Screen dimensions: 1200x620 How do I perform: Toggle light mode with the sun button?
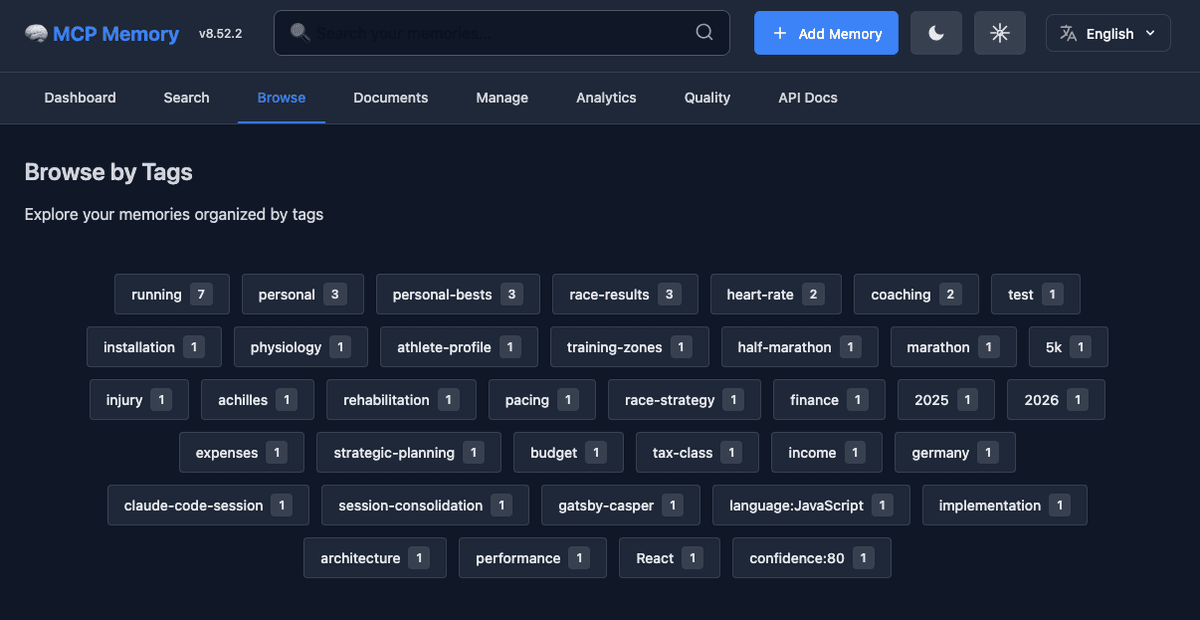click(999, 32)
